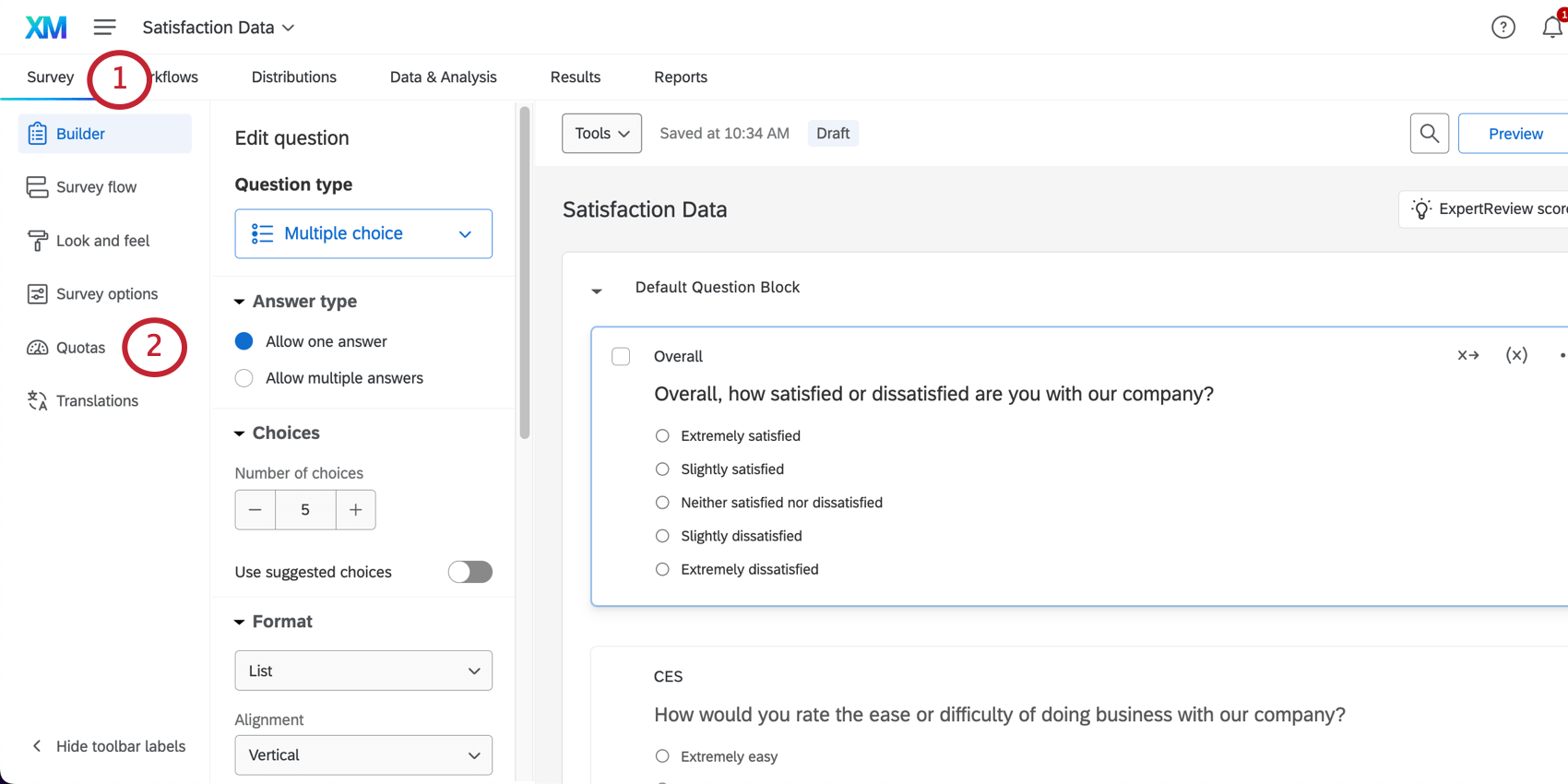Select Allow multiple answers option

click(244, 378)
